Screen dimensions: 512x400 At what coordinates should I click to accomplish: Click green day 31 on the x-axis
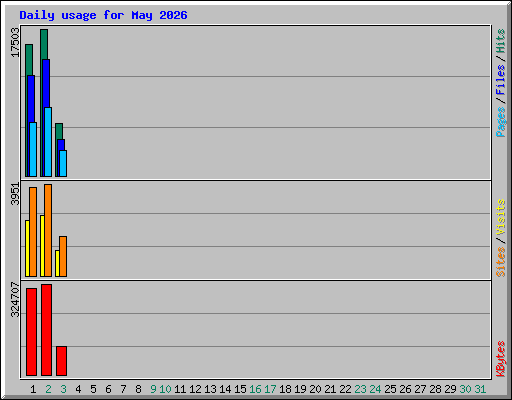pos(480,389)
